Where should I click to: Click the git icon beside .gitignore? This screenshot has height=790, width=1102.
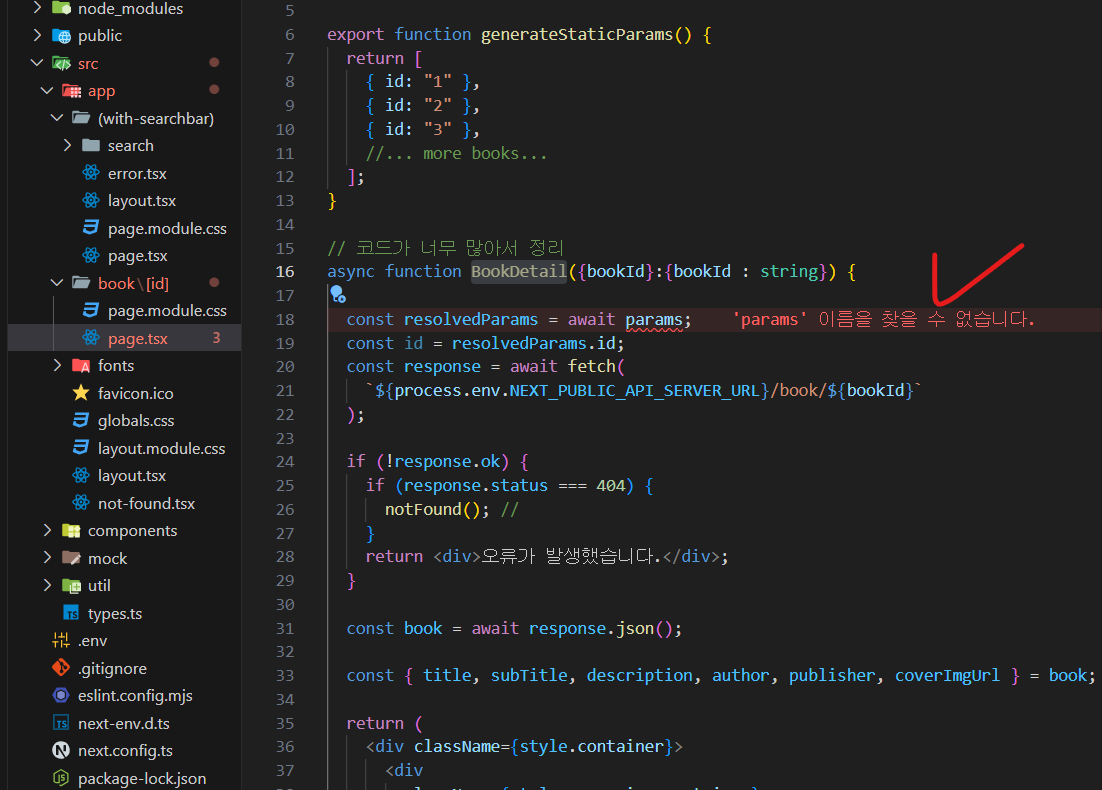(61, 668)
